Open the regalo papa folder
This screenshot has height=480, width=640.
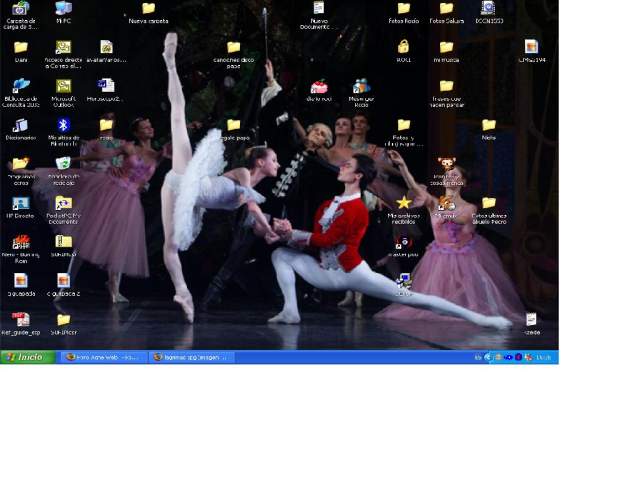coord(233,125)
